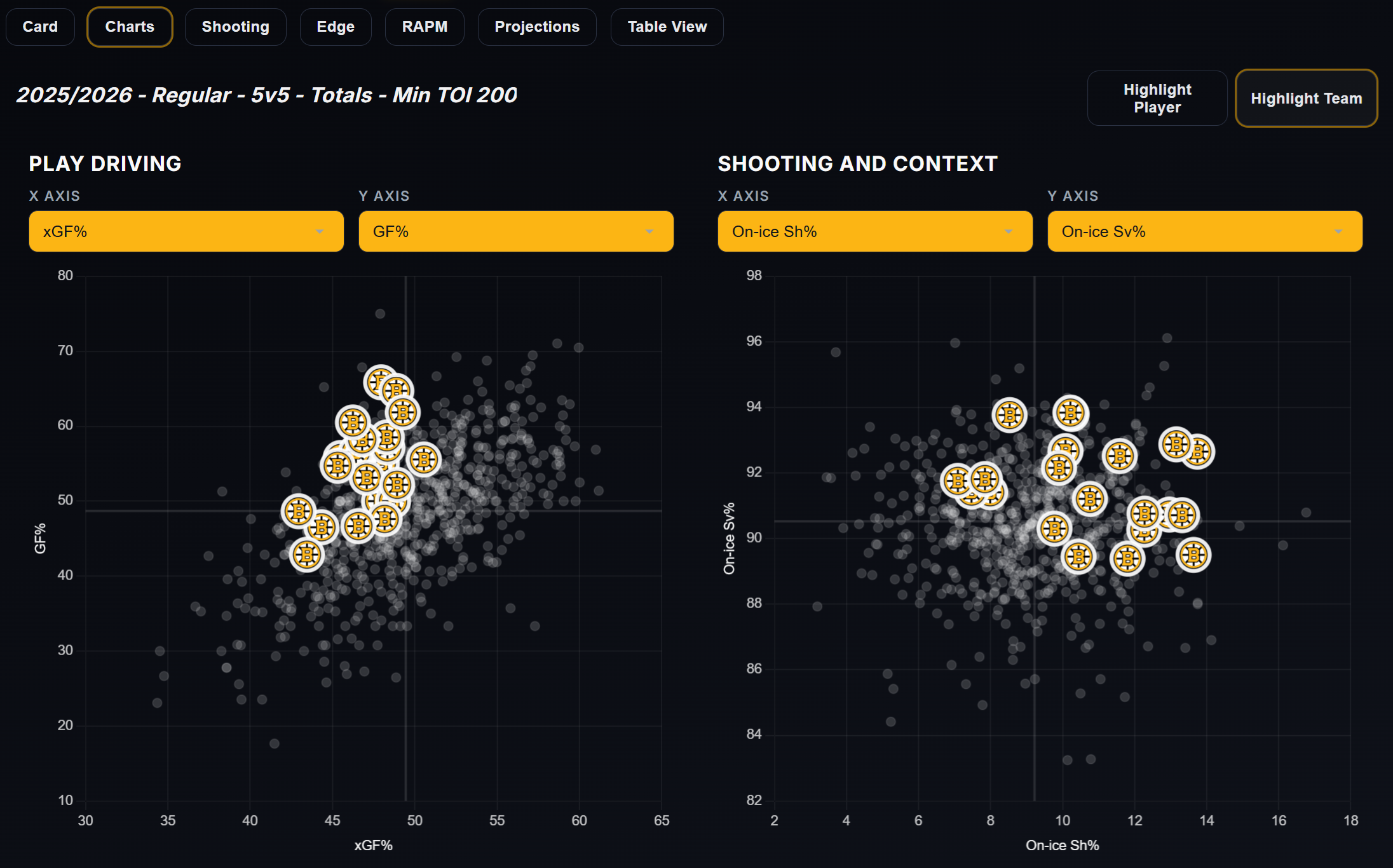Image resolution: width=1393 pixels, height=868 pixels.
Task: Expand the On-ice Sv% Y axis dropdown
Action: click(1204, 231)
